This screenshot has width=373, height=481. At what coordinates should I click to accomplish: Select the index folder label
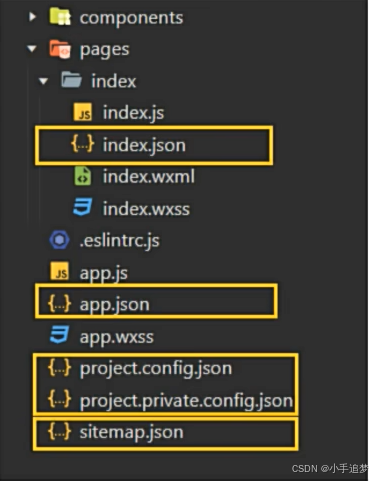(x=114, y=81)
